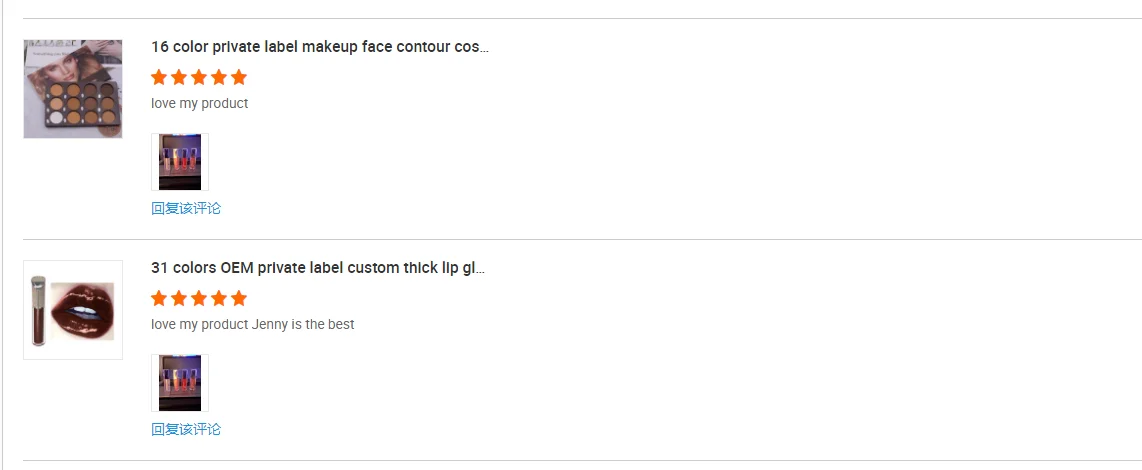Open the contour palette product thumbnail
Screen dimensions: 1142x470
73,89
